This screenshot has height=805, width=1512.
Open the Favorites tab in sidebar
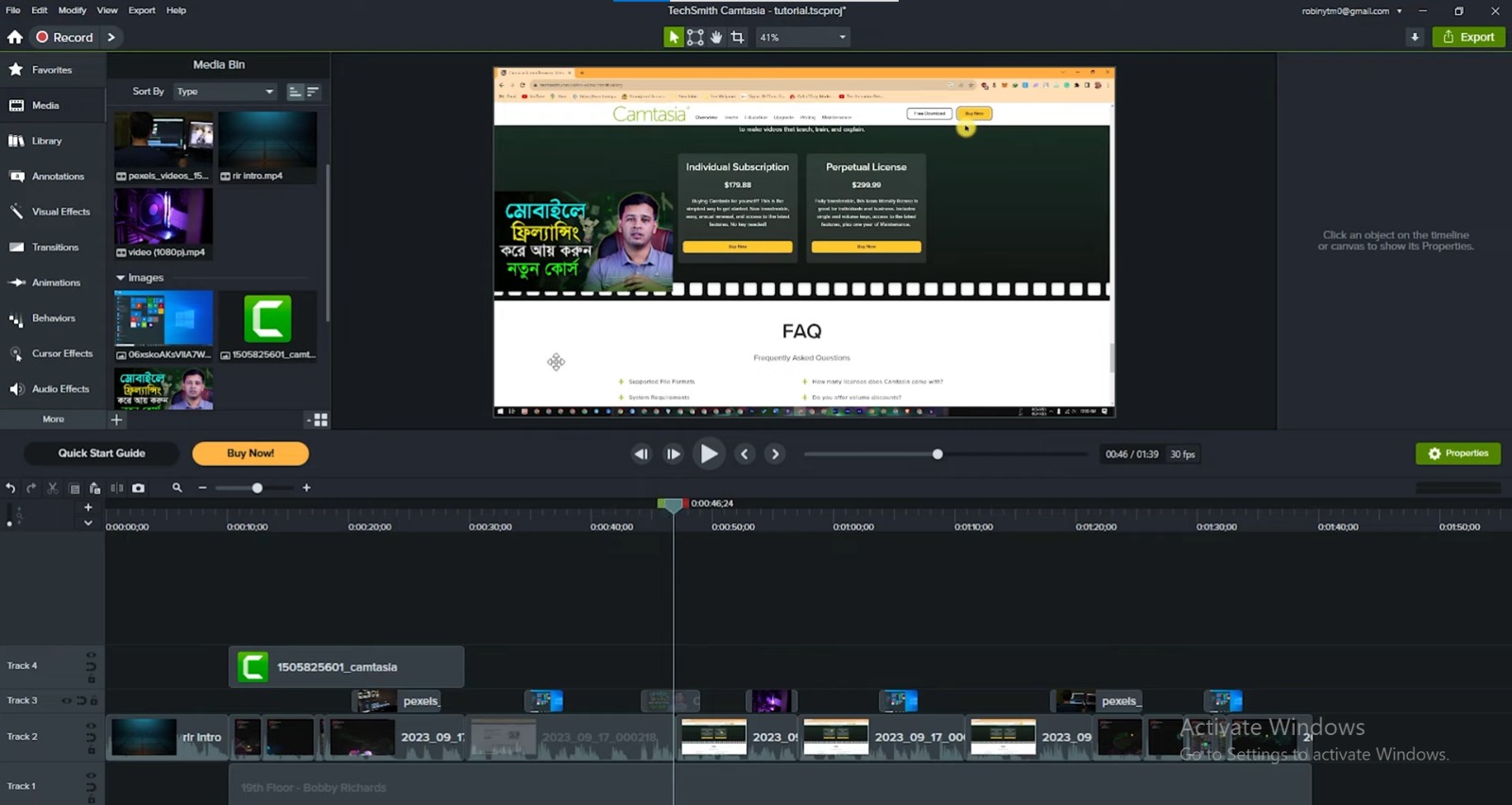[x=52, y=70]
